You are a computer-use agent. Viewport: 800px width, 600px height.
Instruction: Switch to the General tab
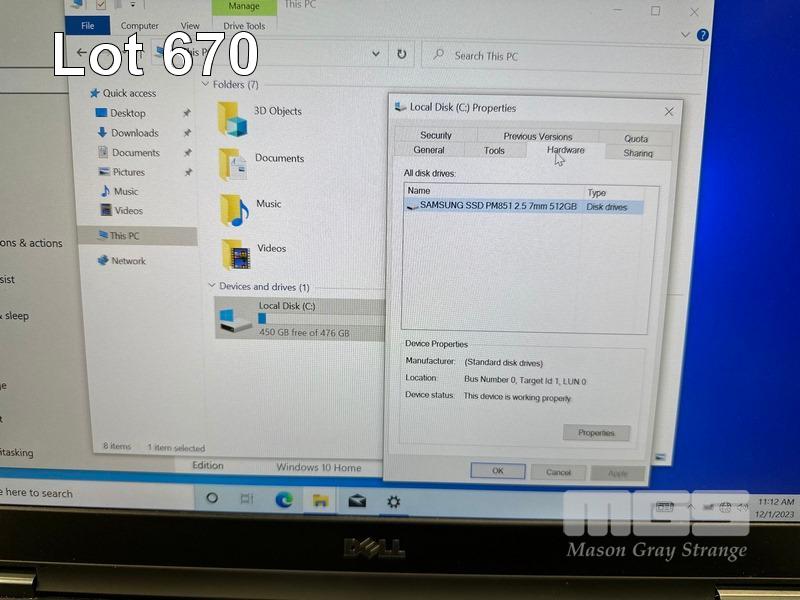[x=429, y=150]
